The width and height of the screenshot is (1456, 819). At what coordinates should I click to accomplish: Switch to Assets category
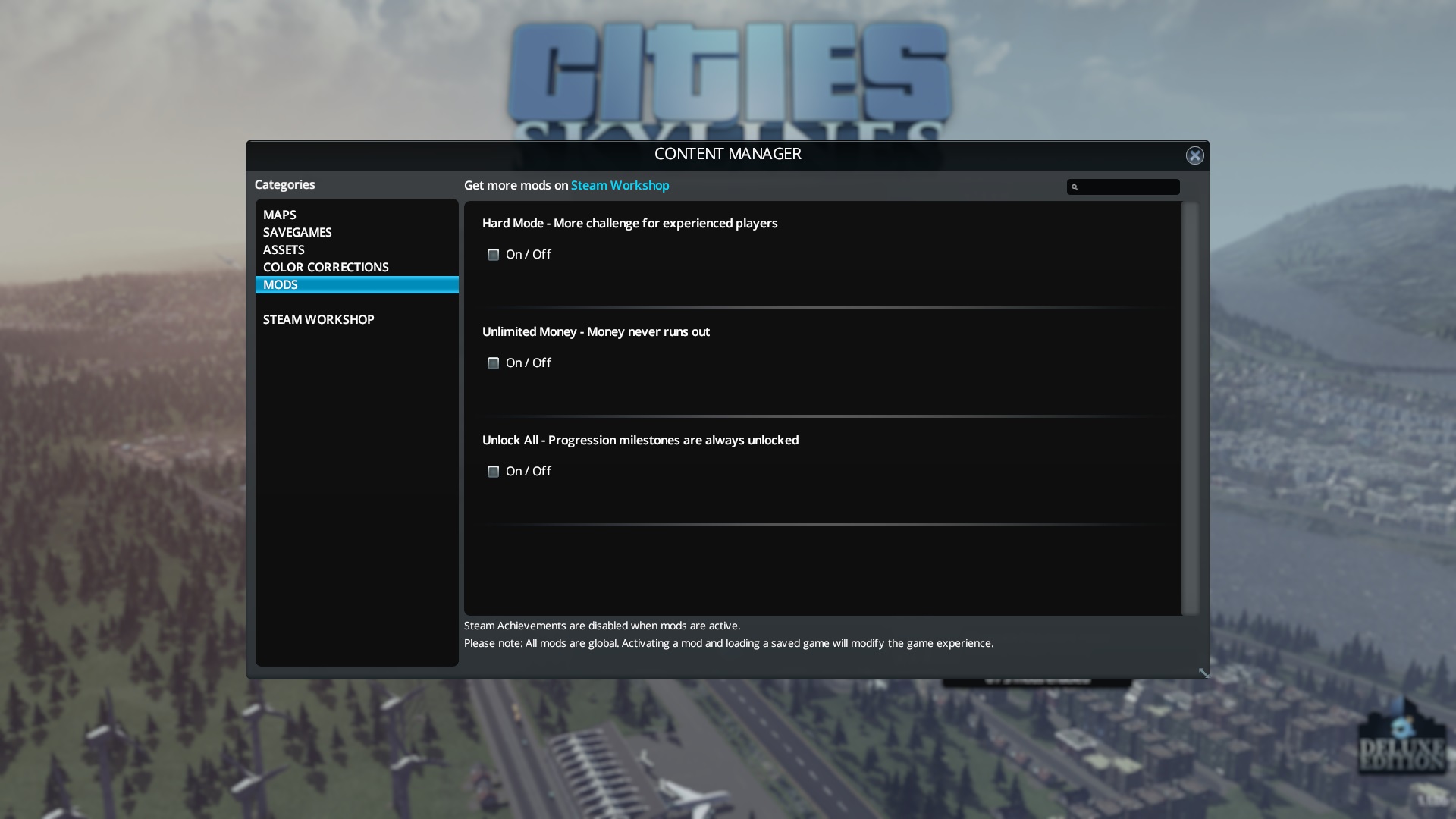pyautogui.click(x=284, y=250)
